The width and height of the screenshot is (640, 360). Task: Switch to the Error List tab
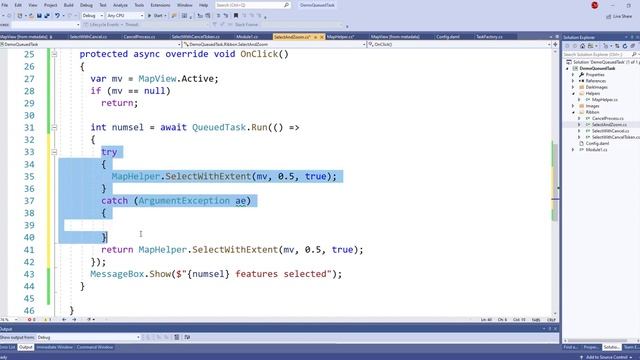click(x=7, y=347)
